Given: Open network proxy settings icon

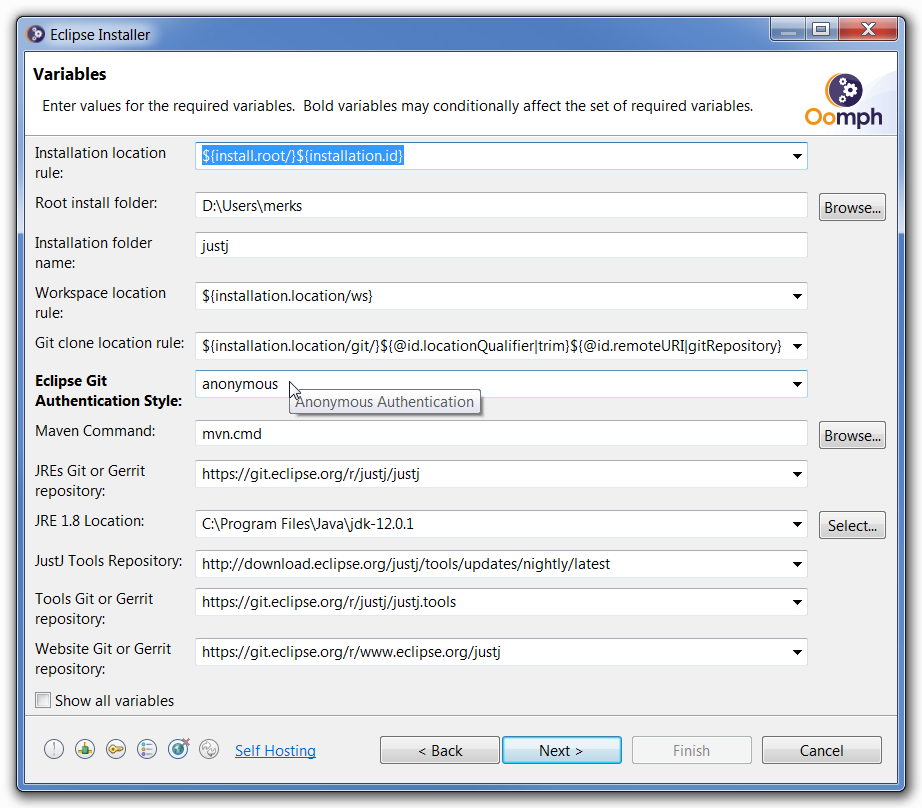Looking at the screenshot, I should coord(85,749).
